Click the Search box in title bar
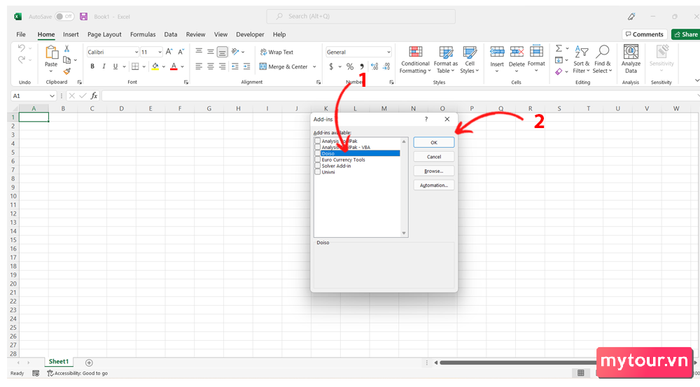700x387 pixels. click(361, 17)
